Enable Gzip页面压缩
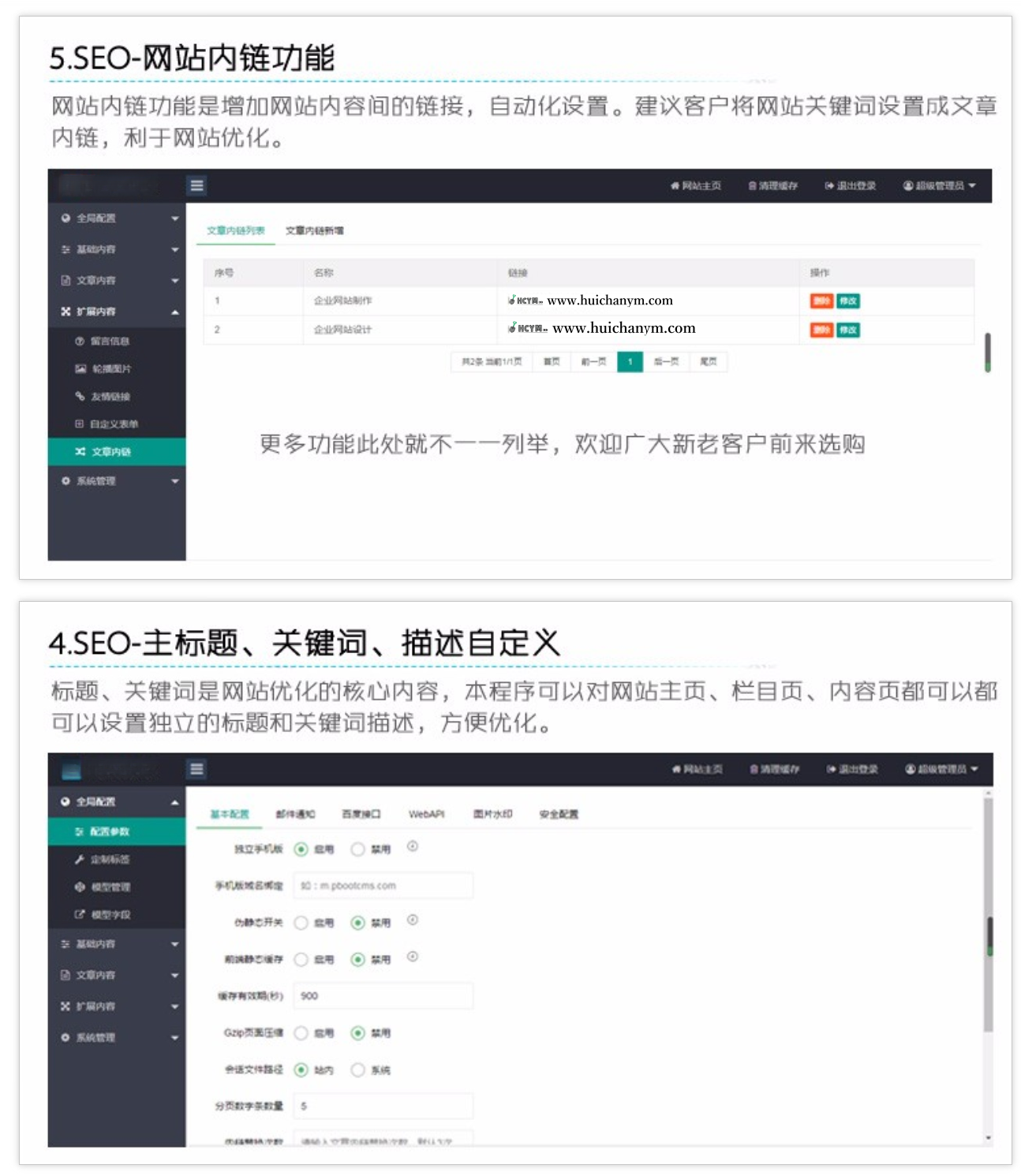Viewport: 1021px width, 1176px height. tap(301, 1032)
